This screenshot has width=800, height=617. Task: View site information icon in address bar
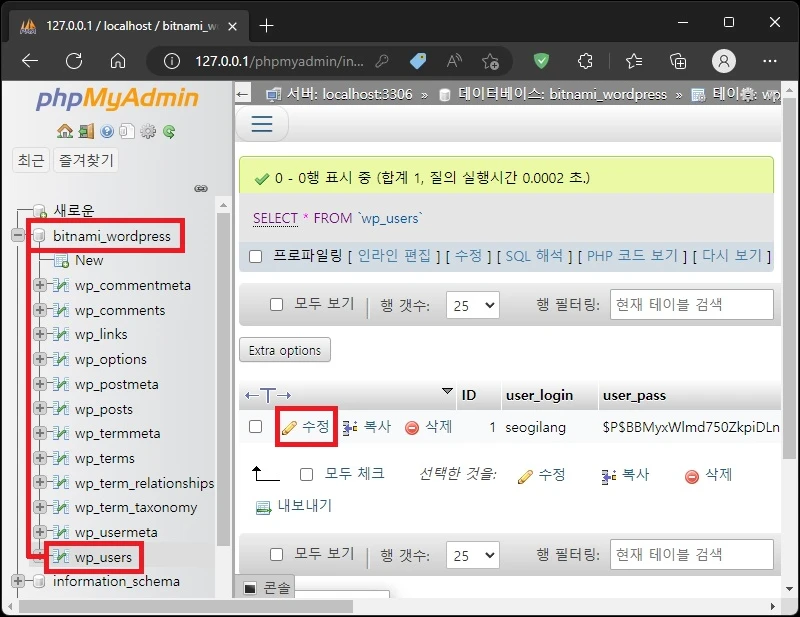click(171, 62)
